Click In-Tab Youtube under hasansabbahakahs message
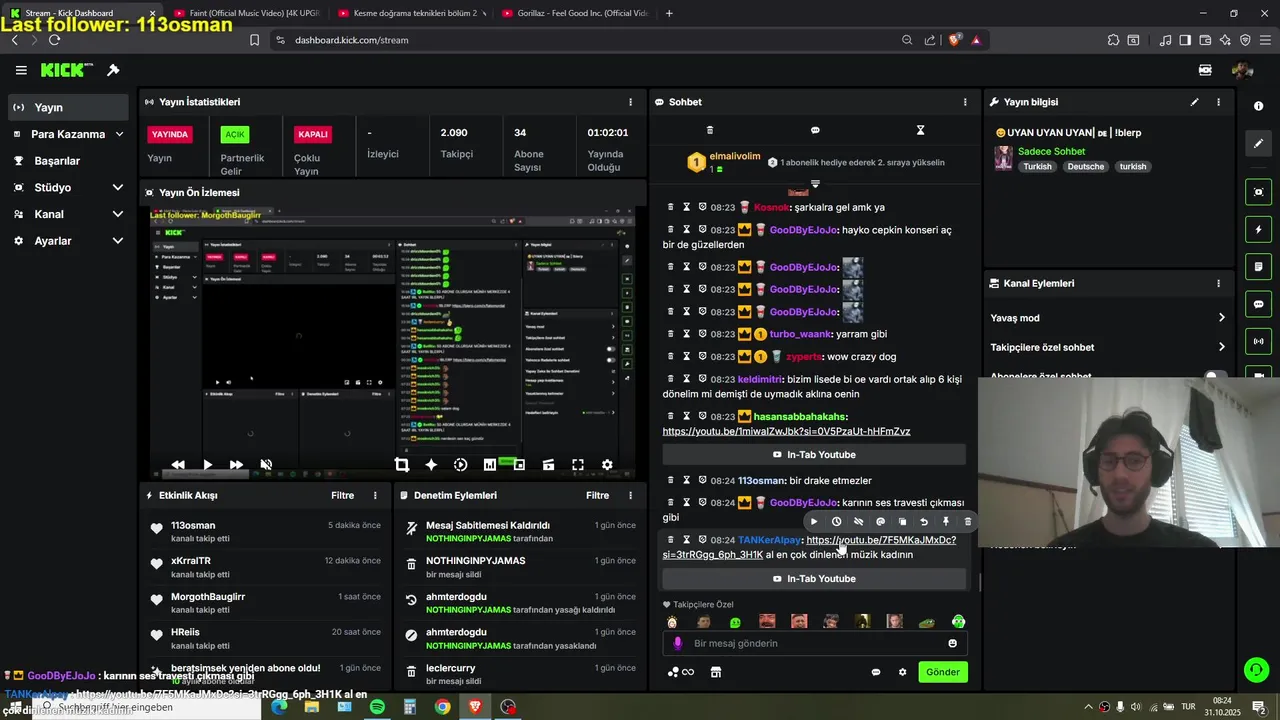This screenshot has width=1280, height=720. point(814,455)
